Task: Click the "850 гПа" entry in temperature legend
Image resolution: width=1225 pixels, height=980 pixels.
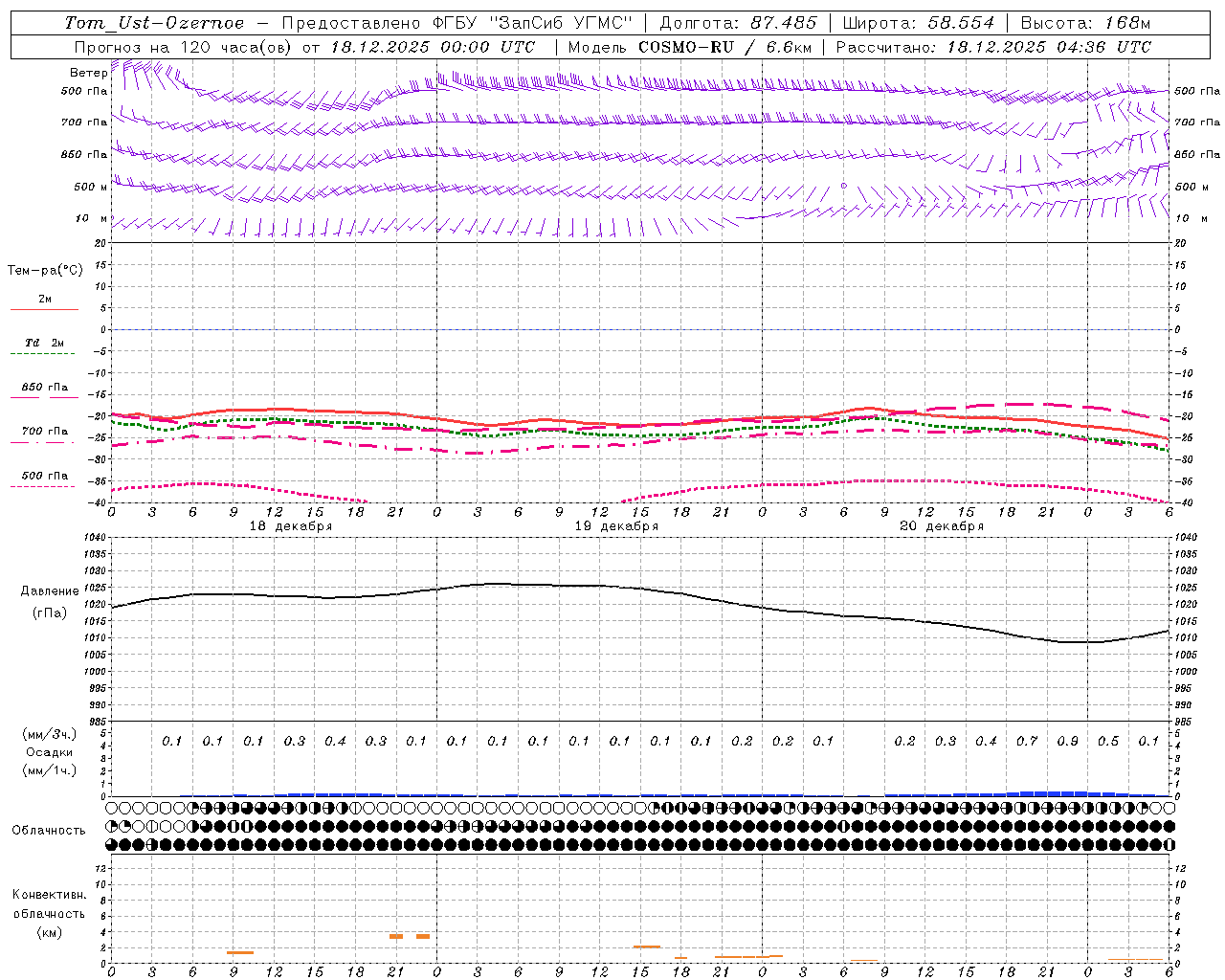Action: point(44,388)
